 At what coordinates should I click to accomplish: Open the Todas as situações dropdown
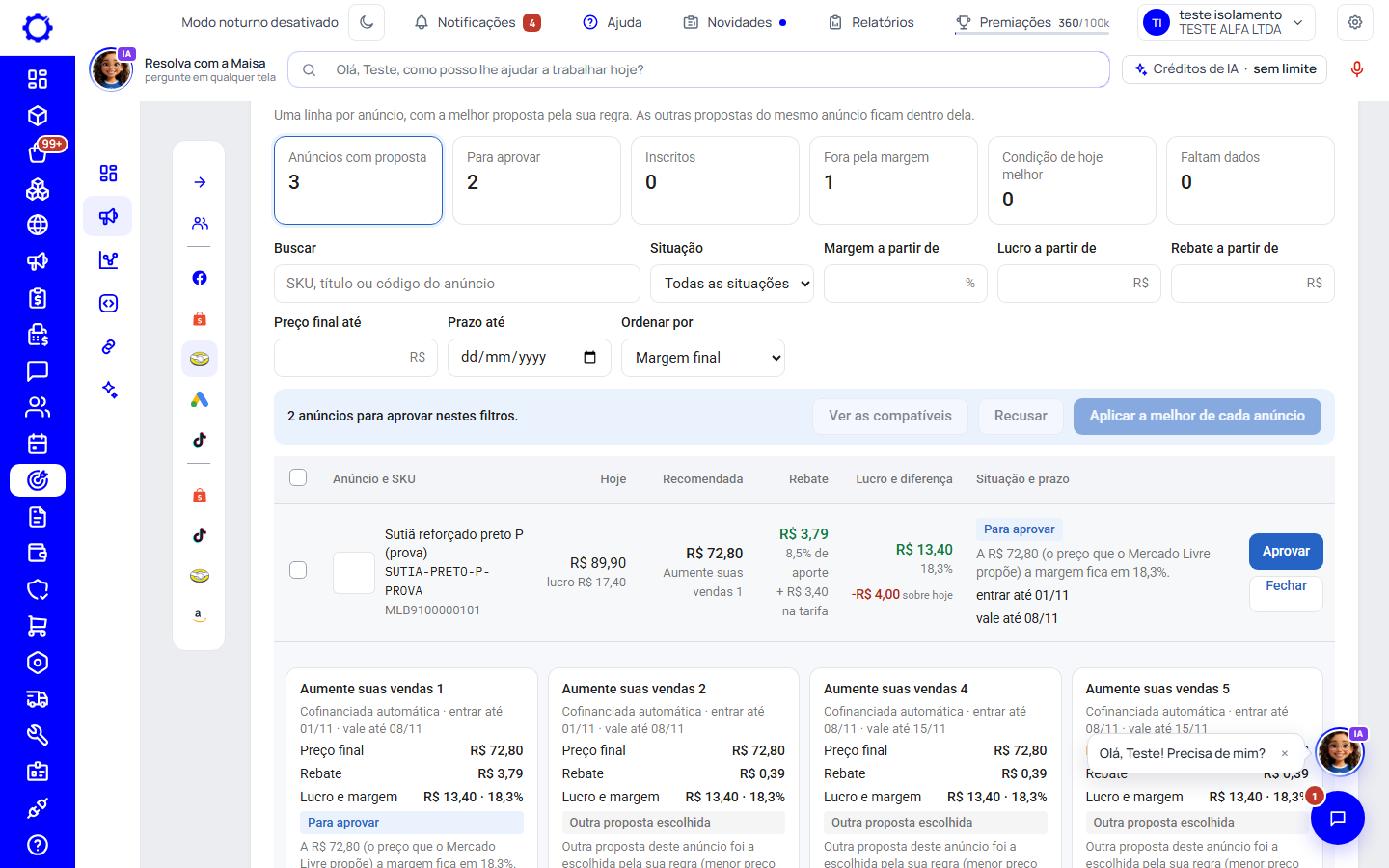[732, 284]
